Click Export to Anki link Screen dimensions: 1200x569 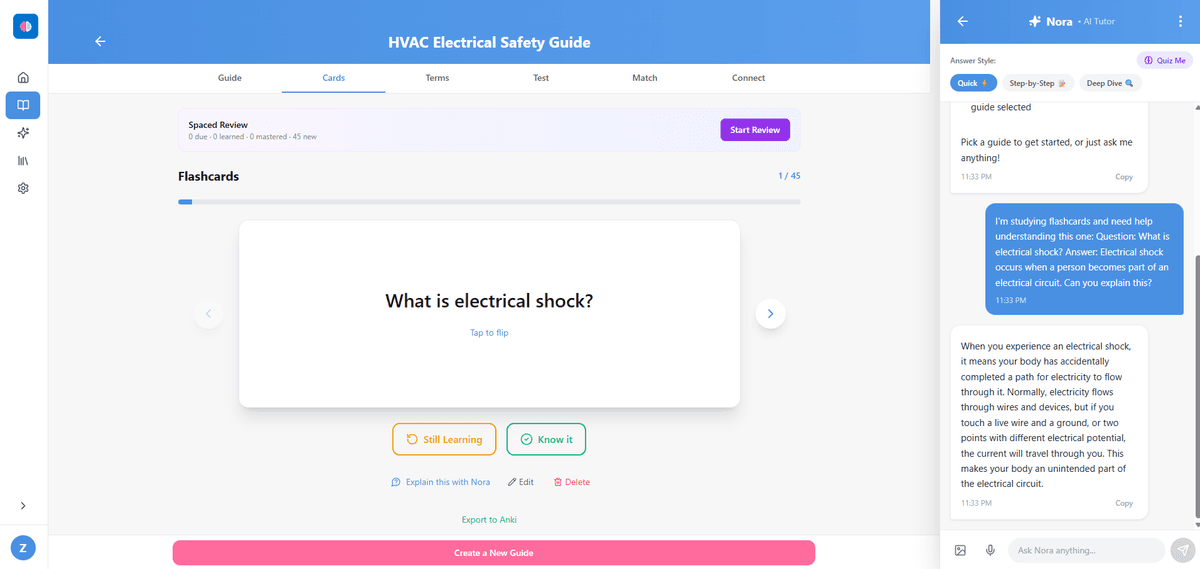489,520
